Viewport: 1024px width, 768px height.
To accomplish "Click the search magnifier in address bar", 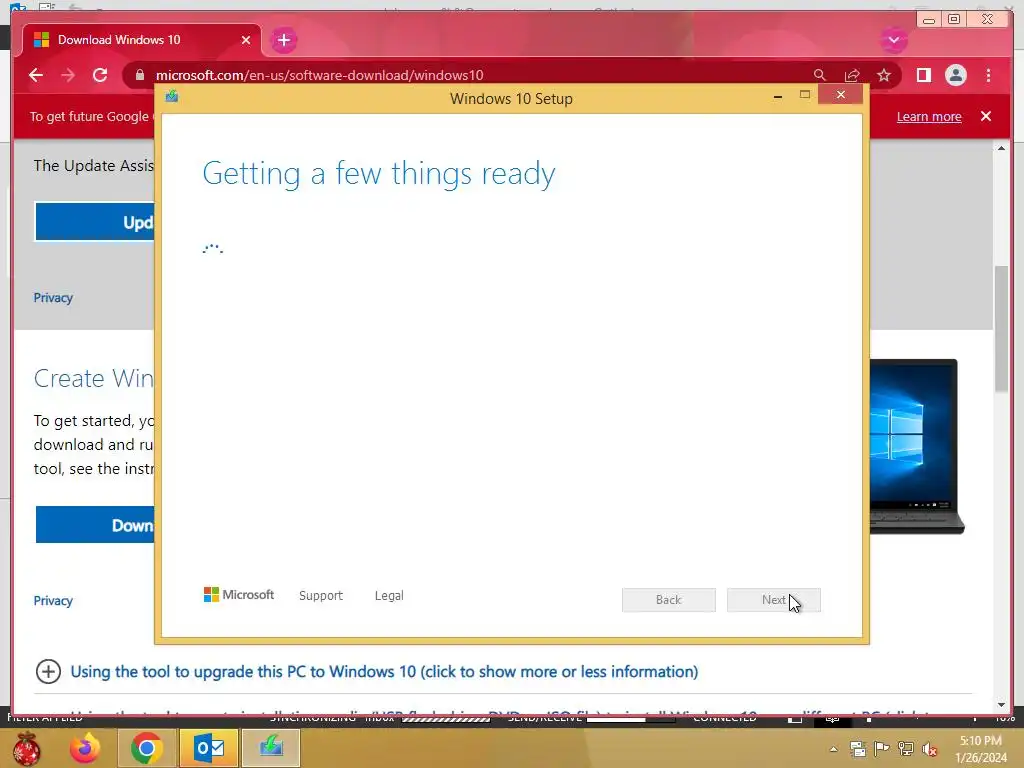I will (820, 75).
